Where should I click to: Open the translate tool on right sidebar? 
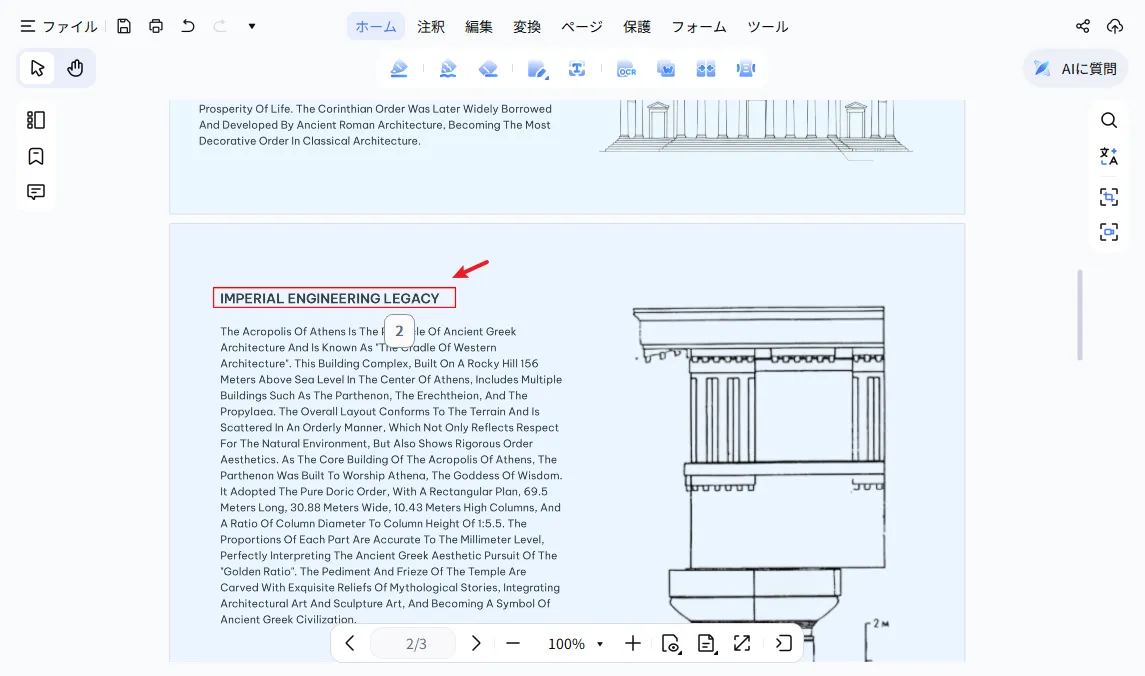(1108, 156)
